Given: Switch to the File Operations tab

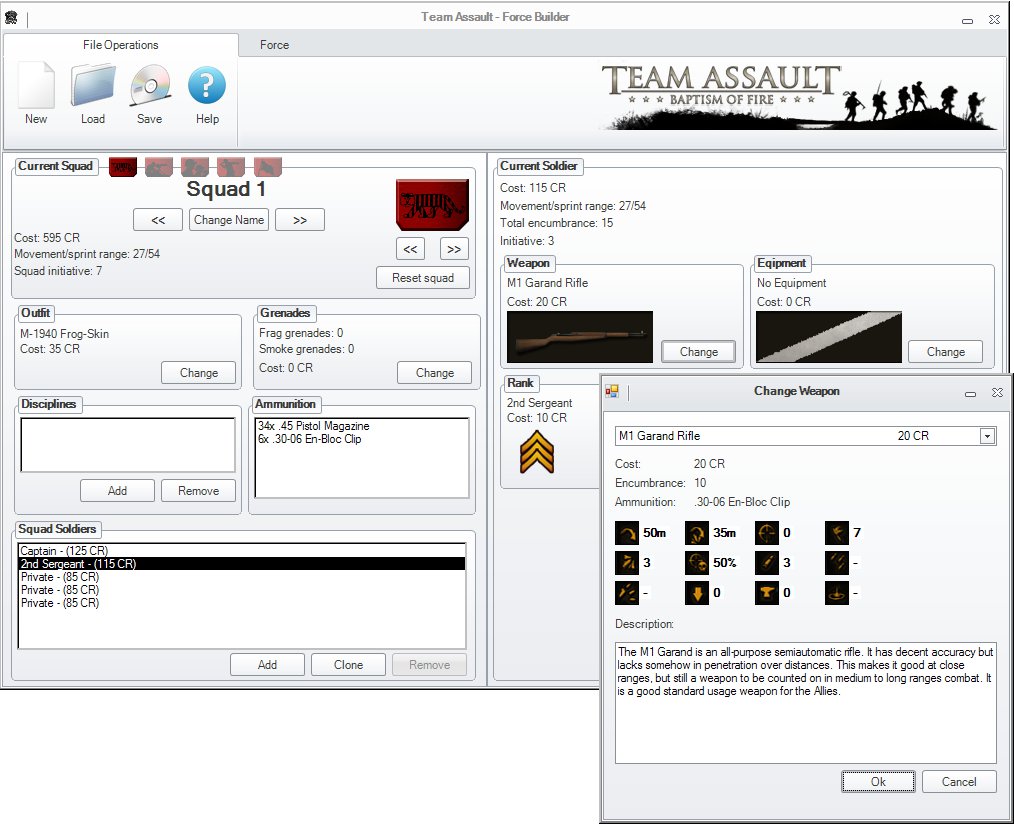Looking at the screenshot, I should pyautogui.click(x=122, y=45).
